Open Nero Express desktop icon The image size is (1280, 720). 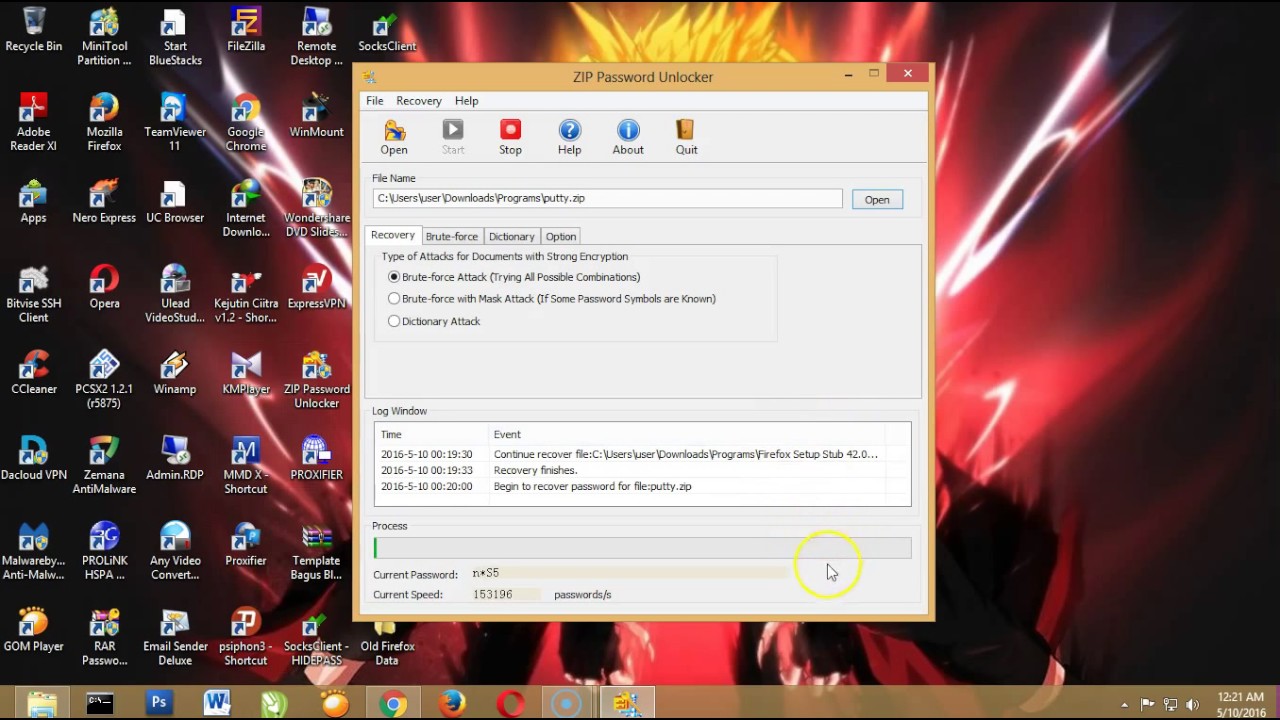(104, 201)
